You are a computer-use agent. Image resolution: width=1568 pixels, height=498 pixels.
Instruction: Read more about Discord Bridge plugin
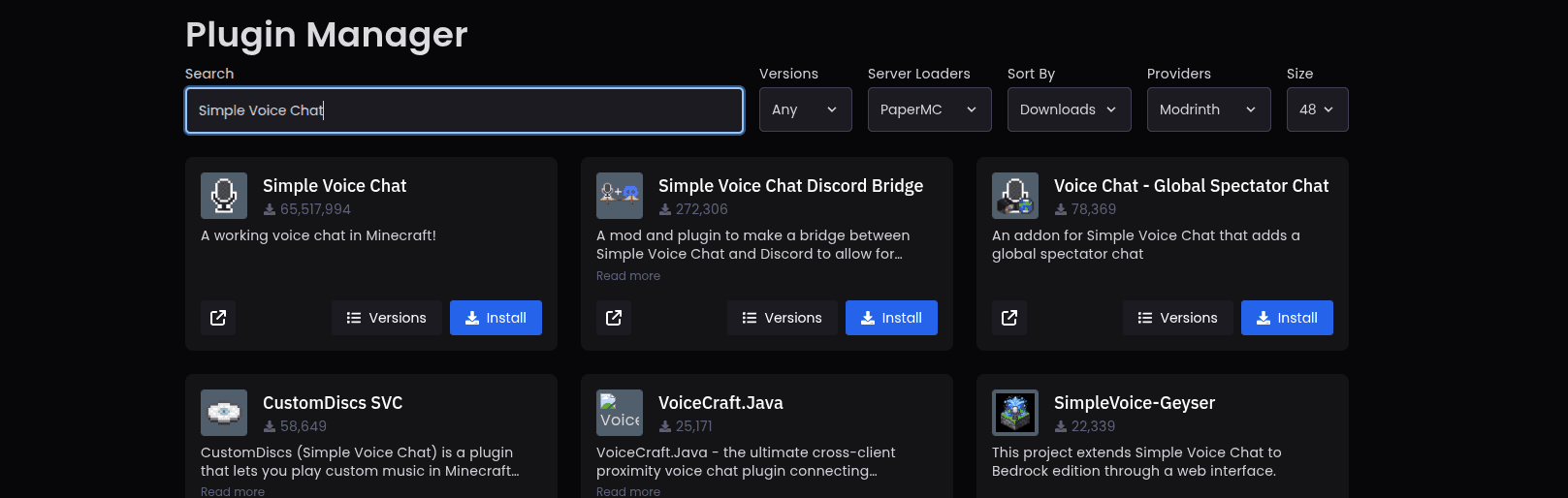628,276
